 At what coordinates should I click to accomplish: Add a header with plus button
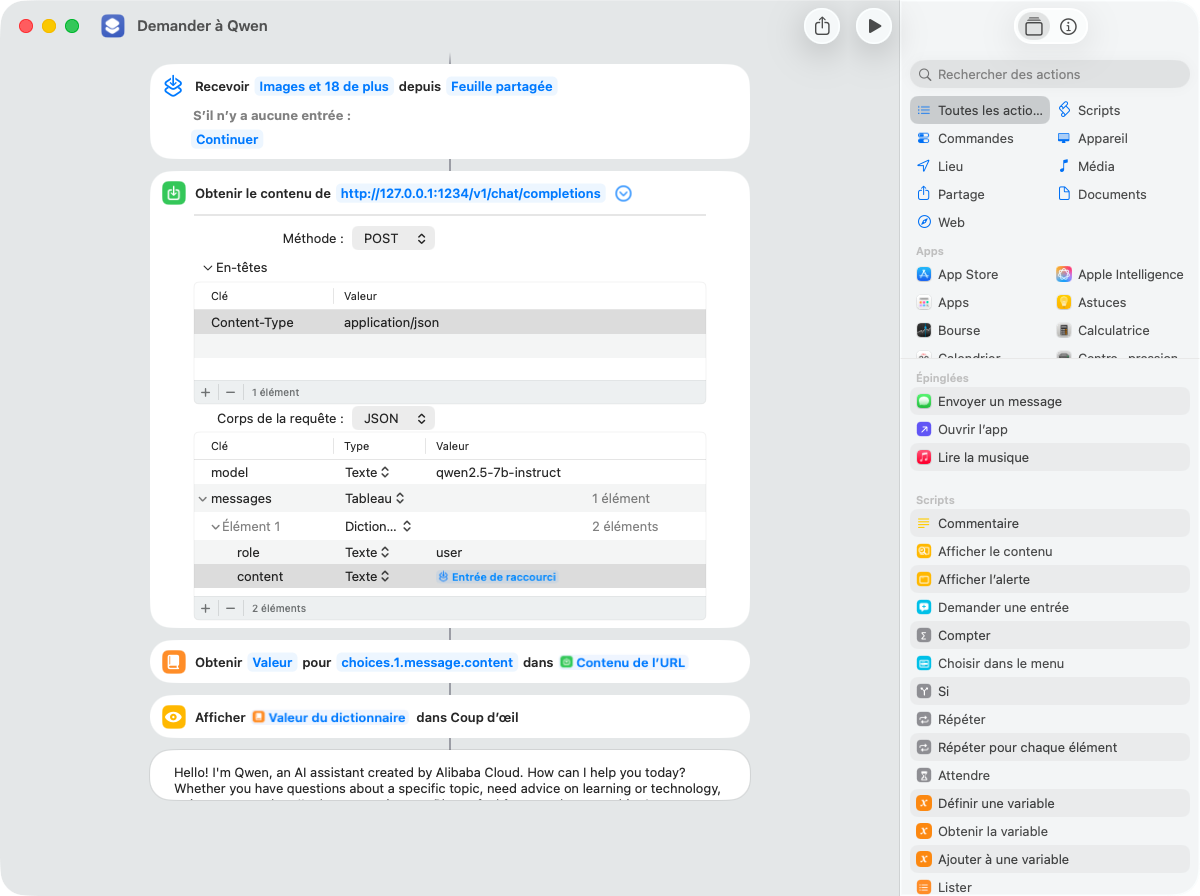[206, 392]
